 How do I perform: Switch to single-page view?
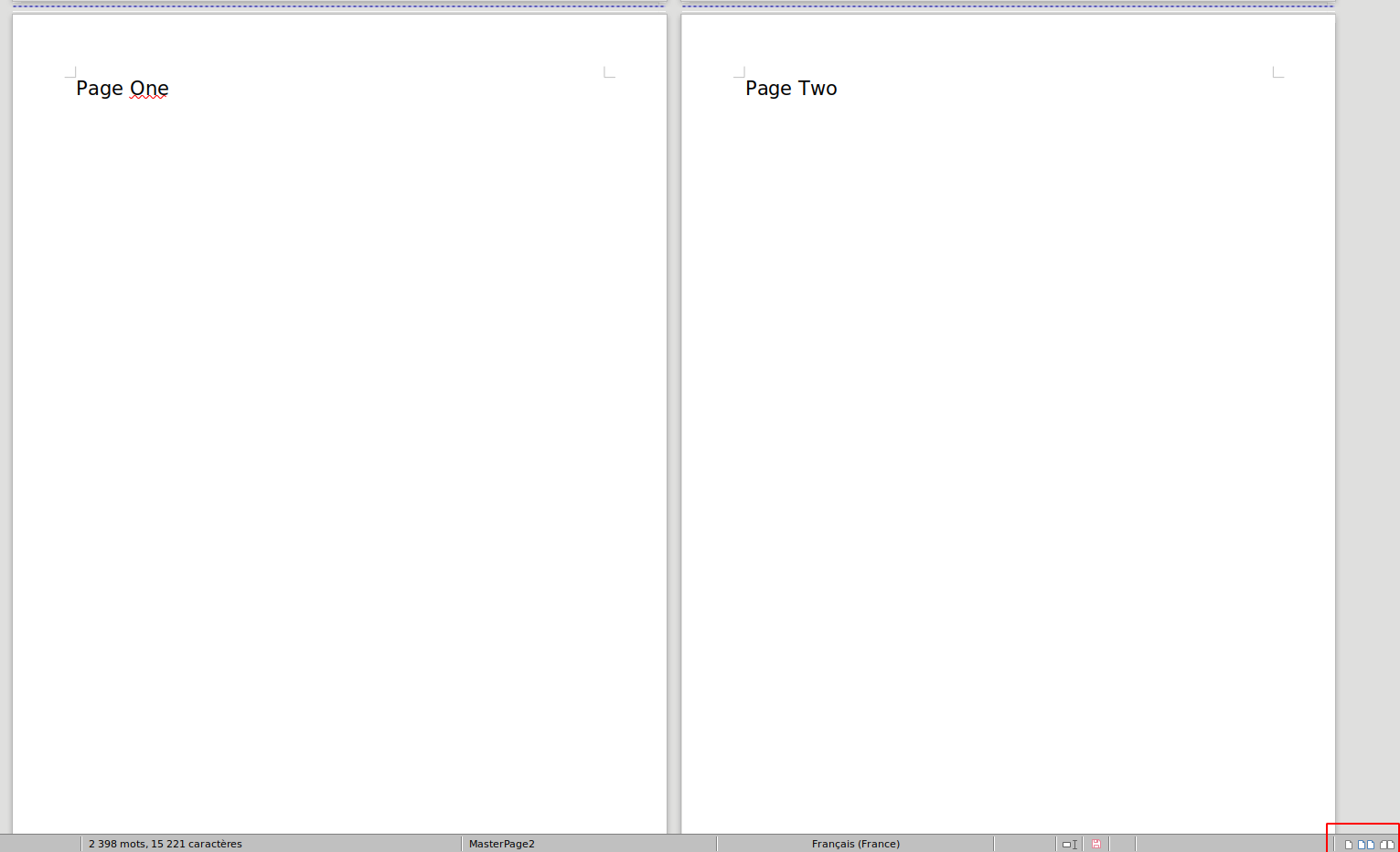tap(1348, 845)
